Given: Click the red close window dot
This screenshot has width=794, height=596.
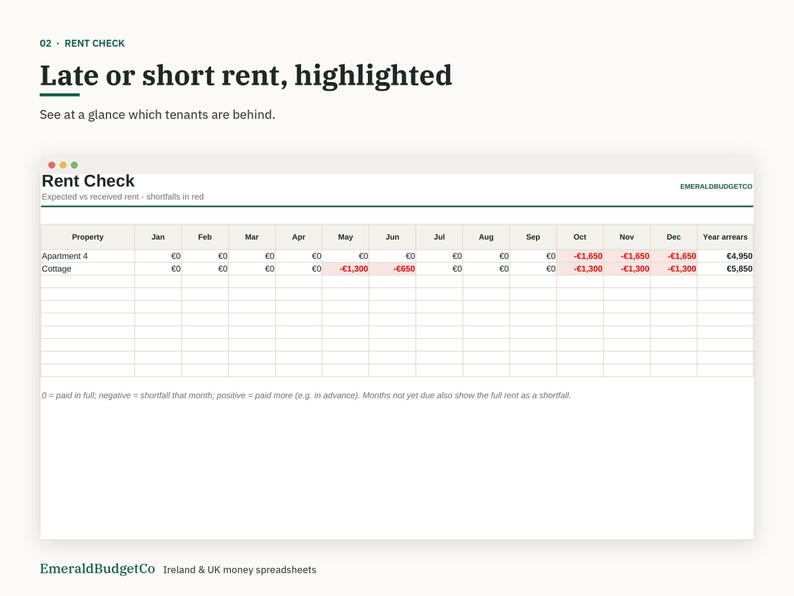Looking at the screenshot, I should click(52, 165).
